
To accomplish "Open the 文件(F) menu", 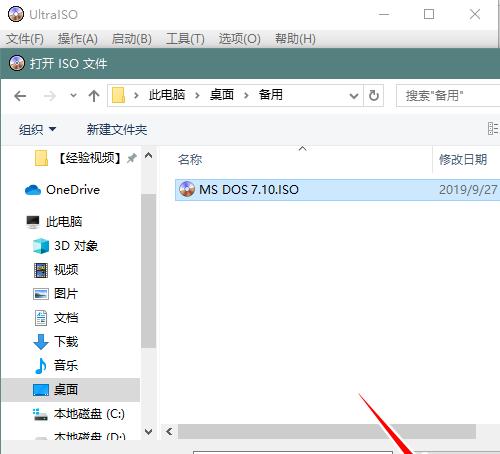I will point(25,39).
